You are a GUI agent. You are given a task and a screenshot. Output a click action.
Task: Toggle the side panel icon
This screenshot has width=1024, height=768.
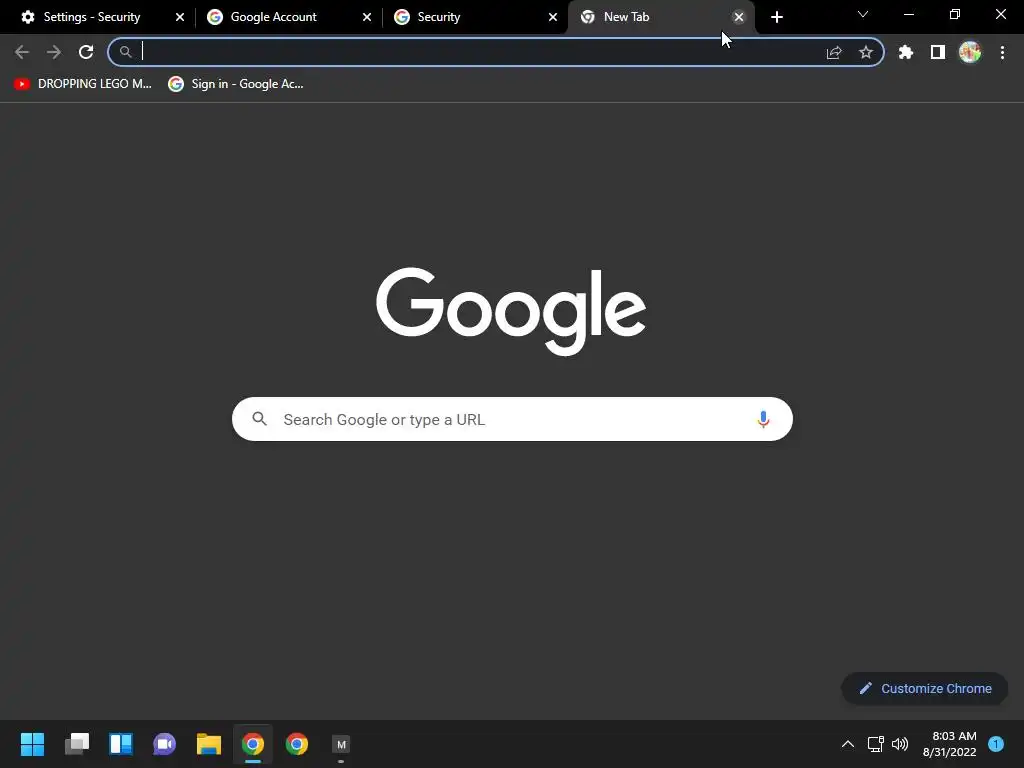[x=938, y=52]
